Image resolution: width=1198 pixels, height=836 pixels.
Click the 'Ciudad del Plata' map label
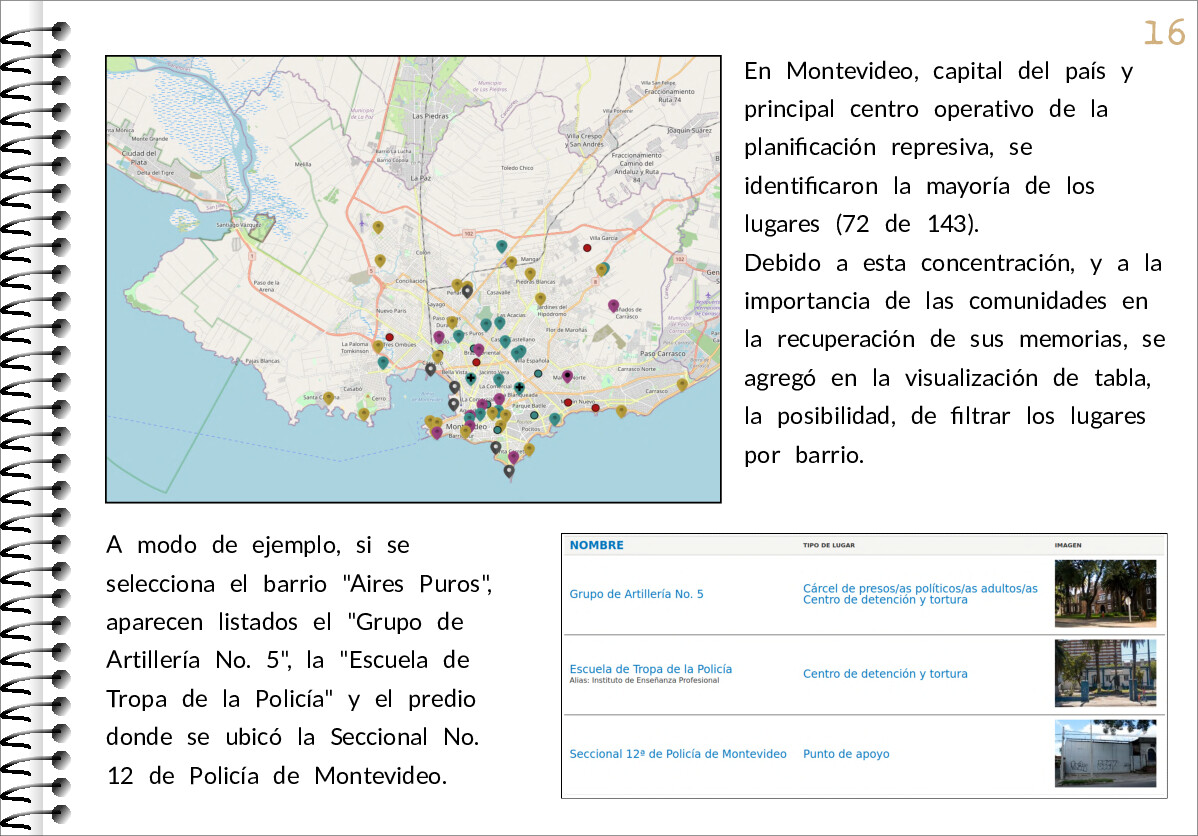pyautogui.click(x=139, y=157)
